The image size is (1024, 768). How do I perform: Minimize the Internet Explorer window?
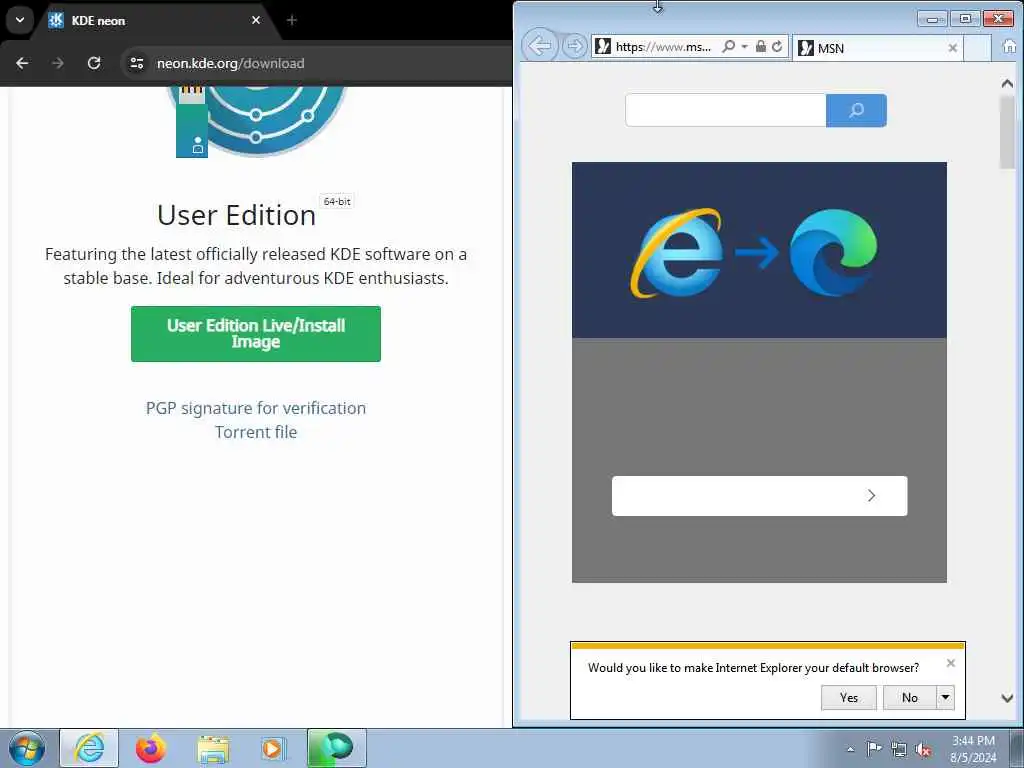point(932,19)
